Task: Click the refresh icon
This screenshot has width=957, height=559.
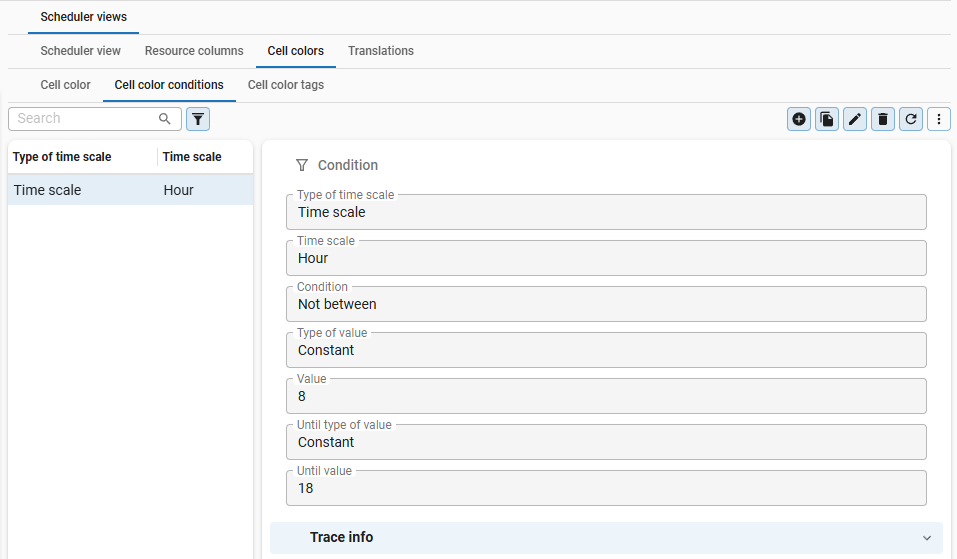Action: 911,119
